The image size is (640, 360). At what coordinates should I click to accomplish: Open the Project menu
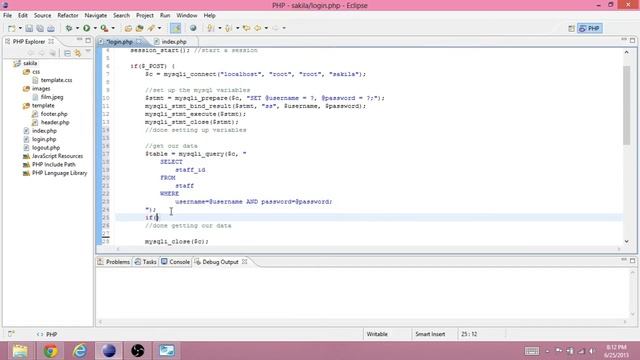point(145,15)
